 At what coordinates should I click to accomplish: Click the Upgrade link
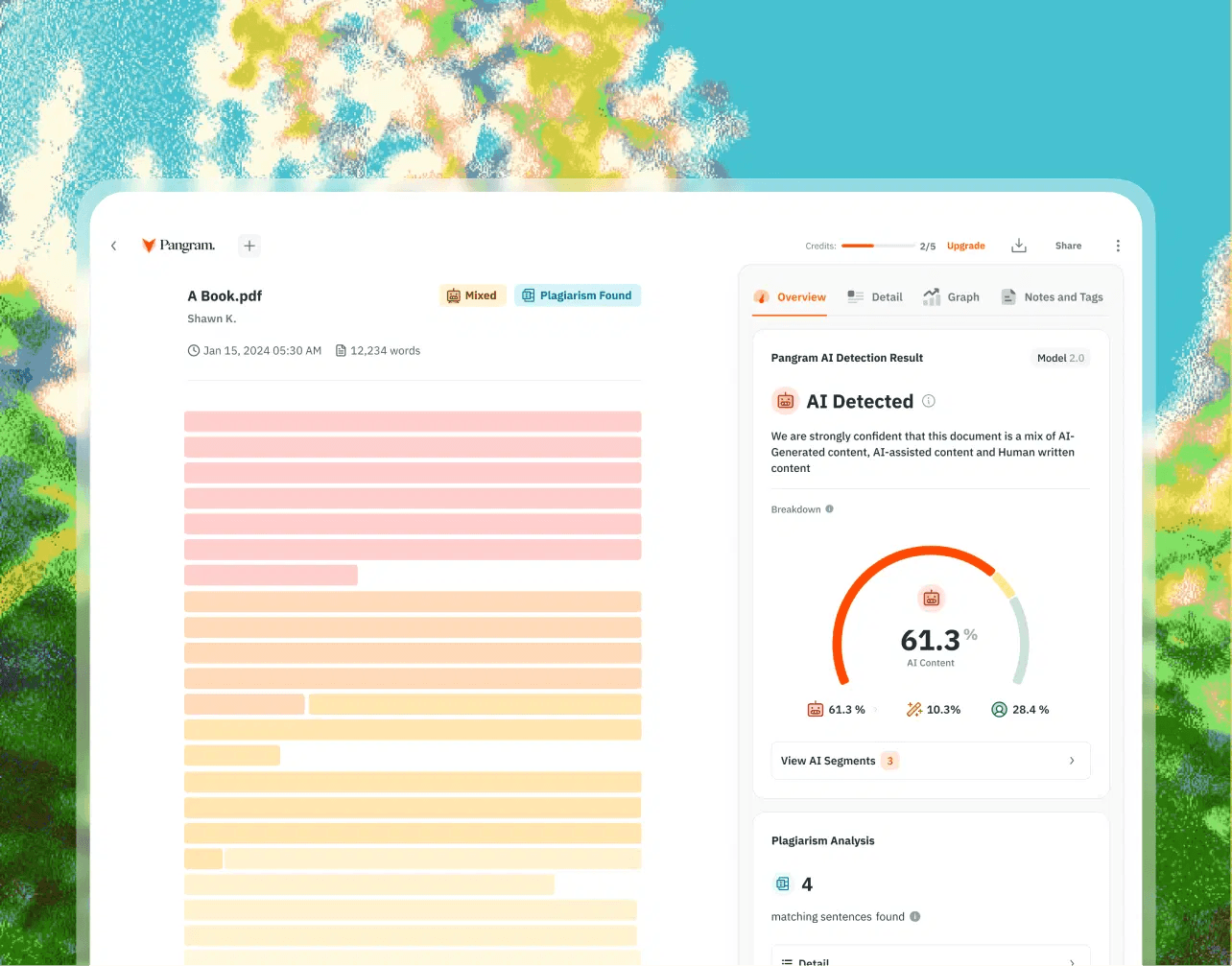[965, 246]
